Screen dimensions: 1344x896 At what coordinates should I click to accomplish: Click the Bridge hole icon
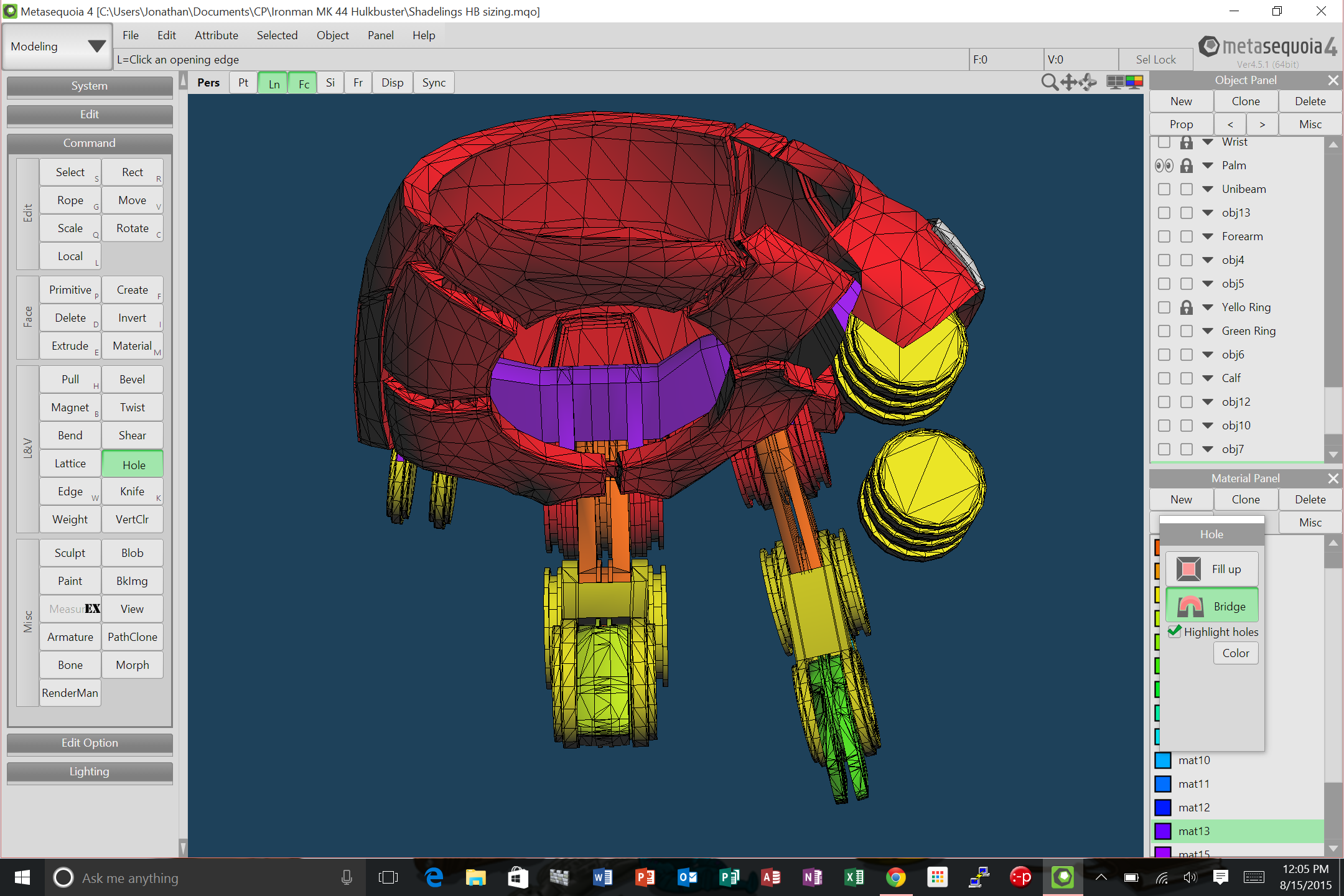tap(1190, 606)
